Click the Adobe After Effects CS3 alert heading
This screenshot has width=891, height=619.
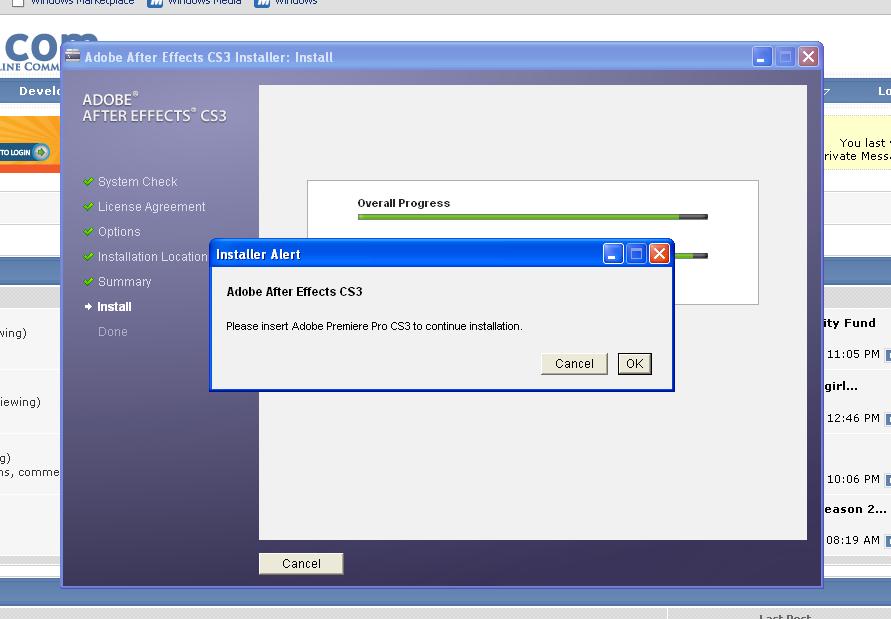tap(294, 292)
